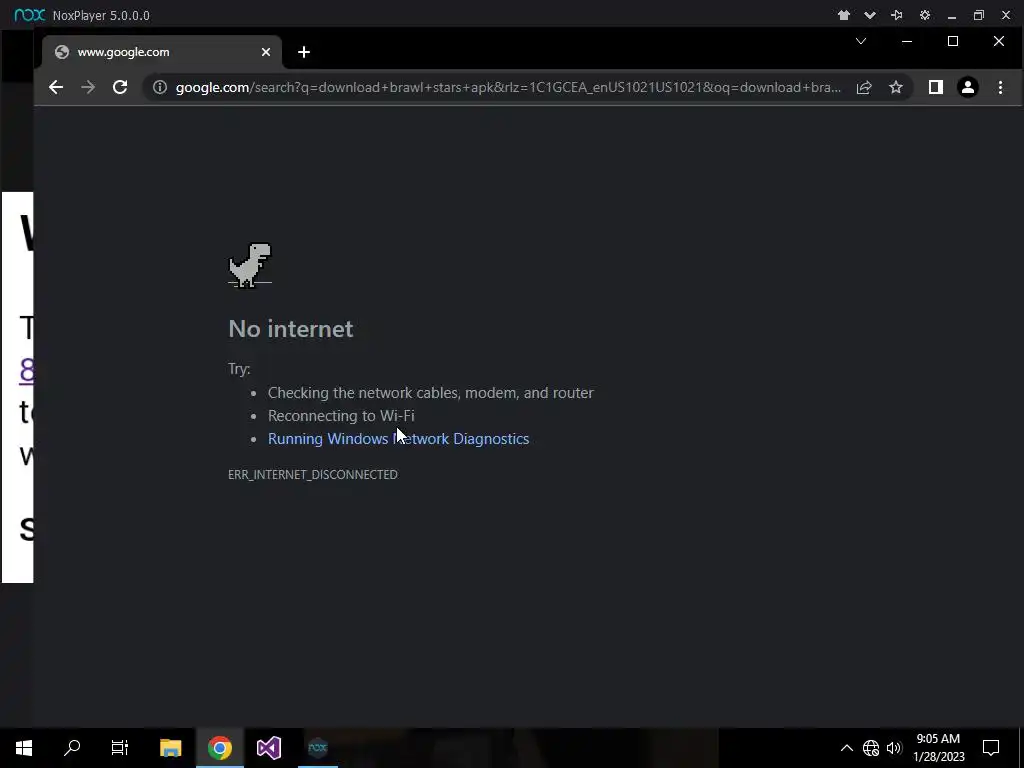Open the Chrome profile avatar menu
This screenshot has height=768, width=1024.
point(968,88)
